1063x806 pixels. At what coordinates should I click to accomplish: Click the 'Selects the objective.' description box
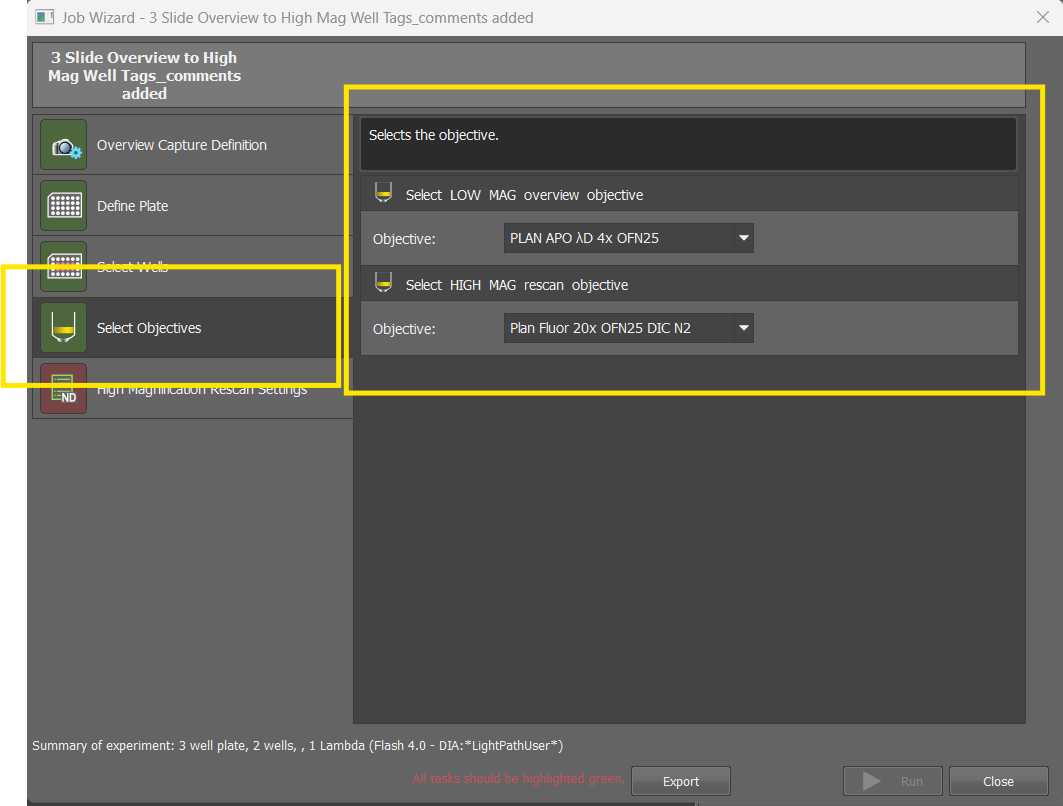pyautogui.click(x=688, y=144)
